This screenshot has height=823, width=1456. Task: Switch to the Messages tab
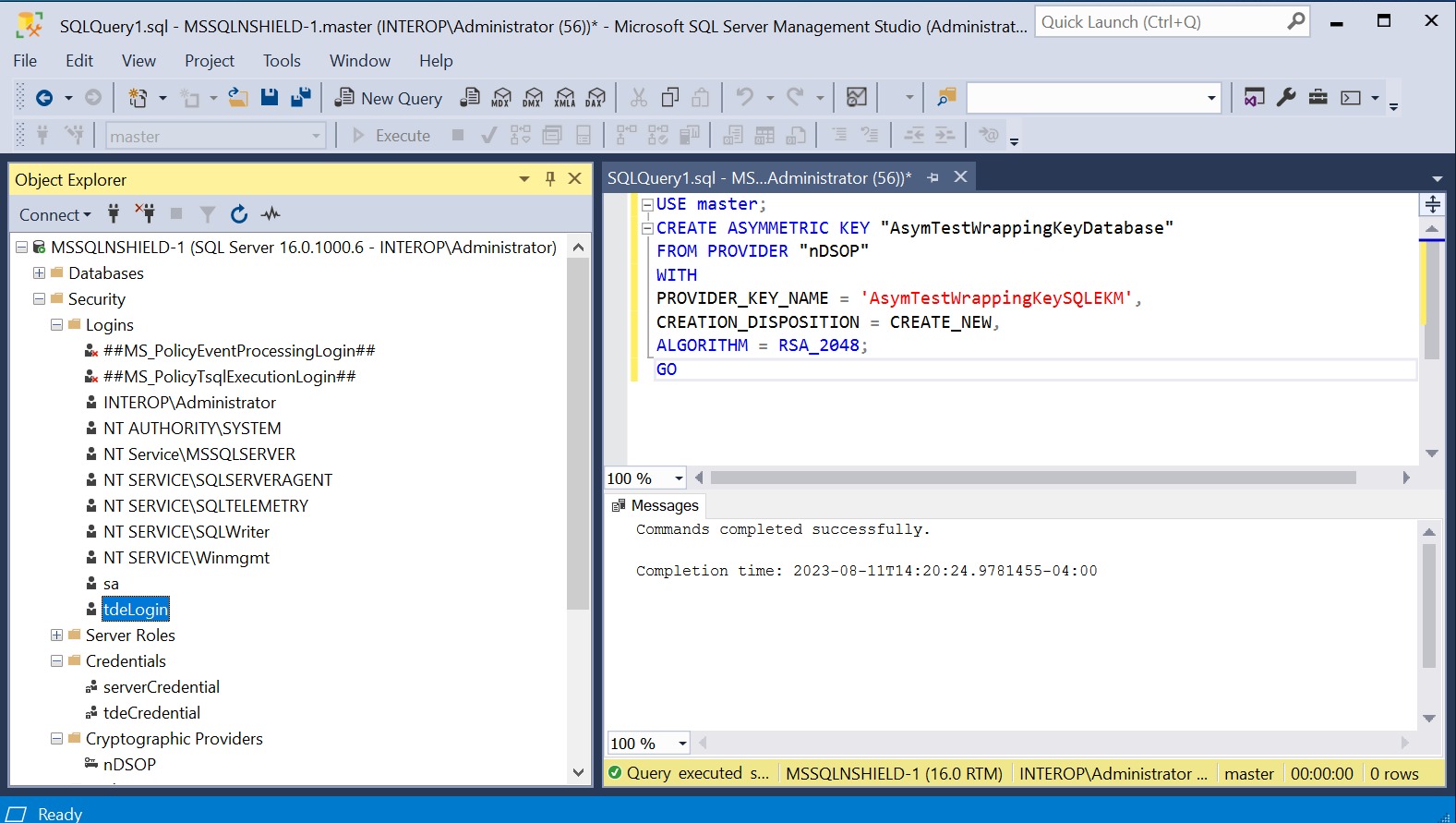[x=656, y=505]
